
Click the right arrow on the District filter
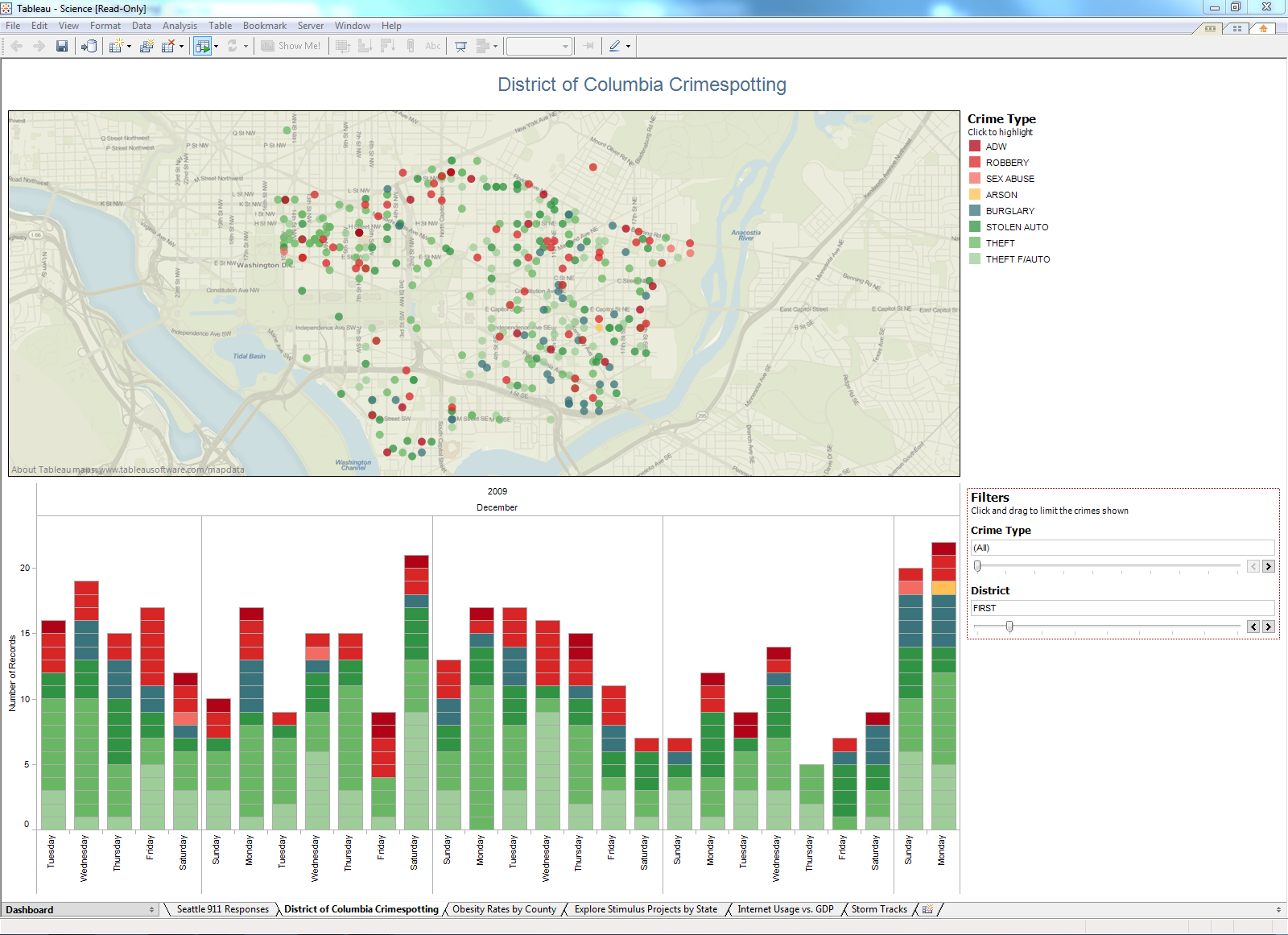tap(1269, 626)
